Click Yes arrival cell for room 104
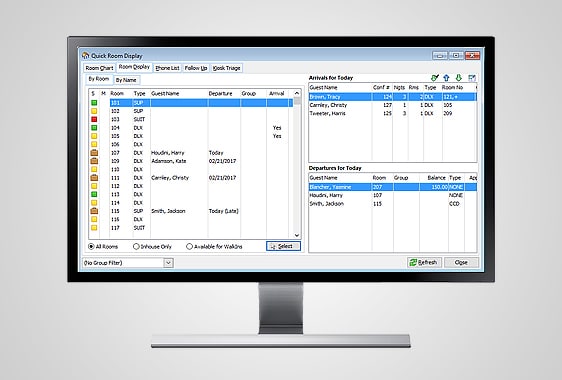 pos(277,128)
